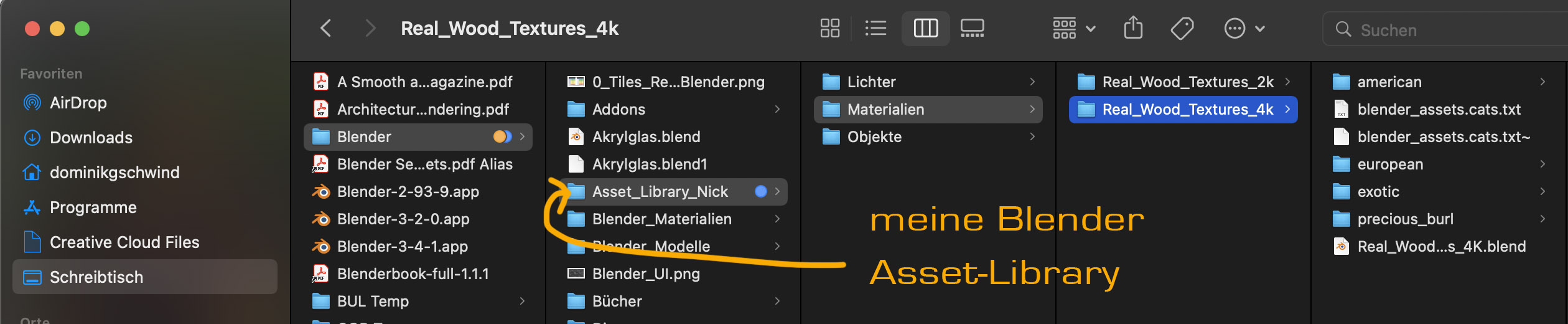This screenshot has width=1568, height=324.
Task: Open Downloads in the sidebar
Action: [91, 138]
